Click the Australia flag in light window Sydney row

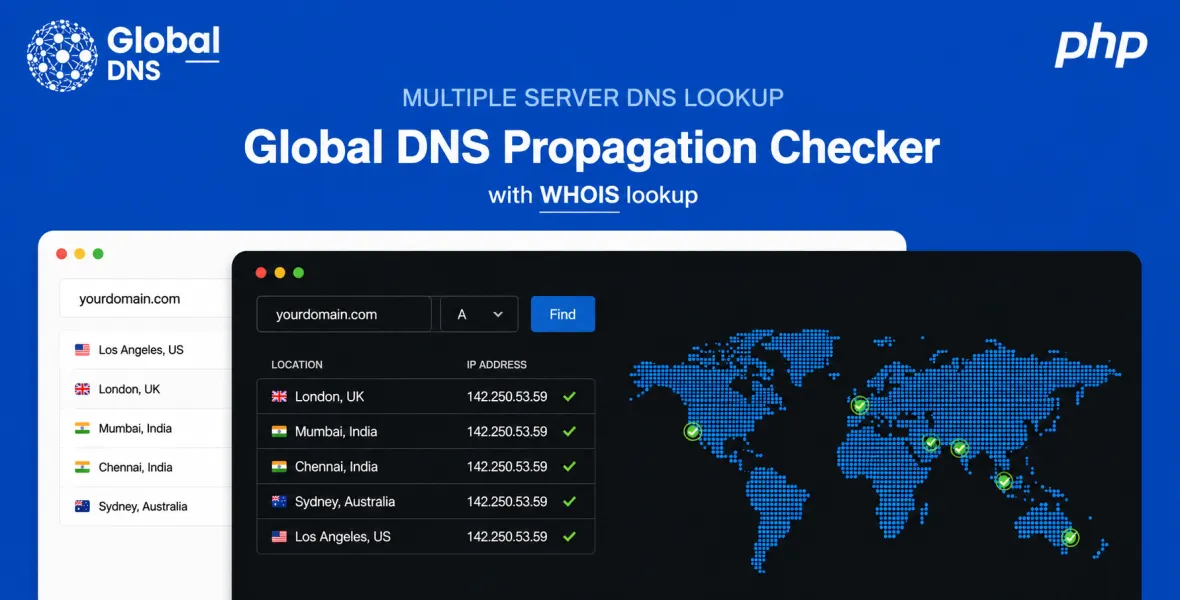(x=83, y=506)
